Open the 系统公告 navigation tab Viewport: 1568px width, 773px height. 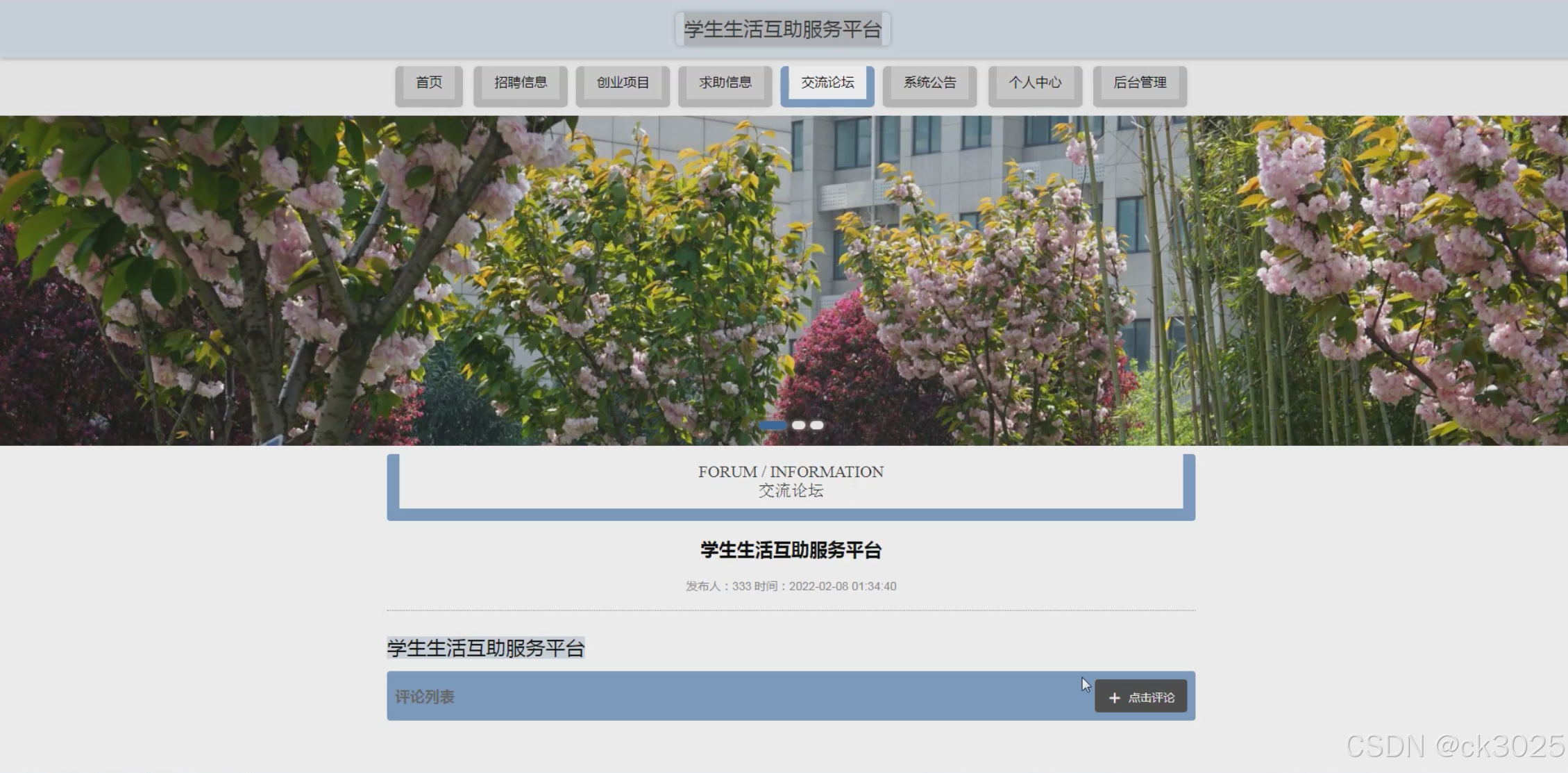(929, 83)
